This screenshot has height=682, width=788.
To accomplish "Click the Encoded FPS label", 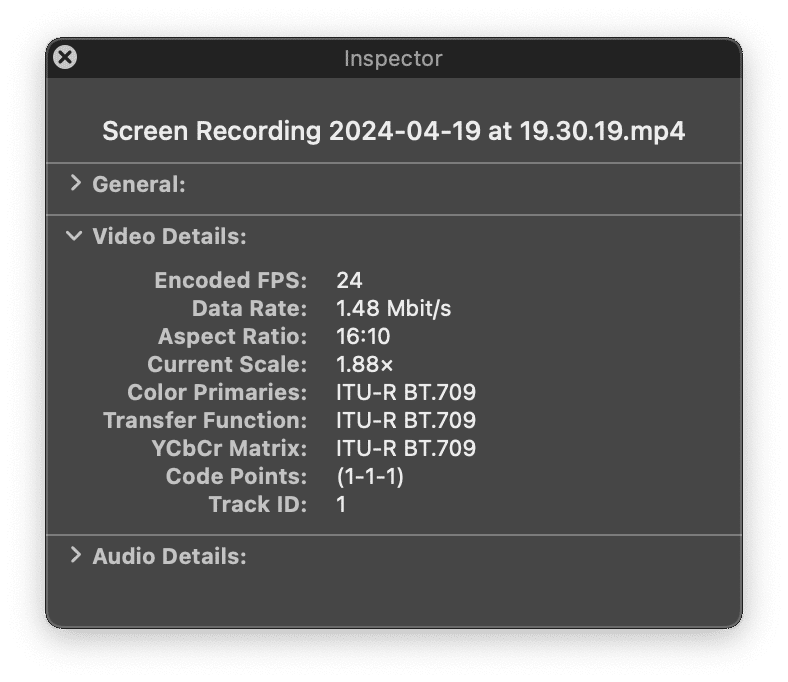I will pos(231,280).
